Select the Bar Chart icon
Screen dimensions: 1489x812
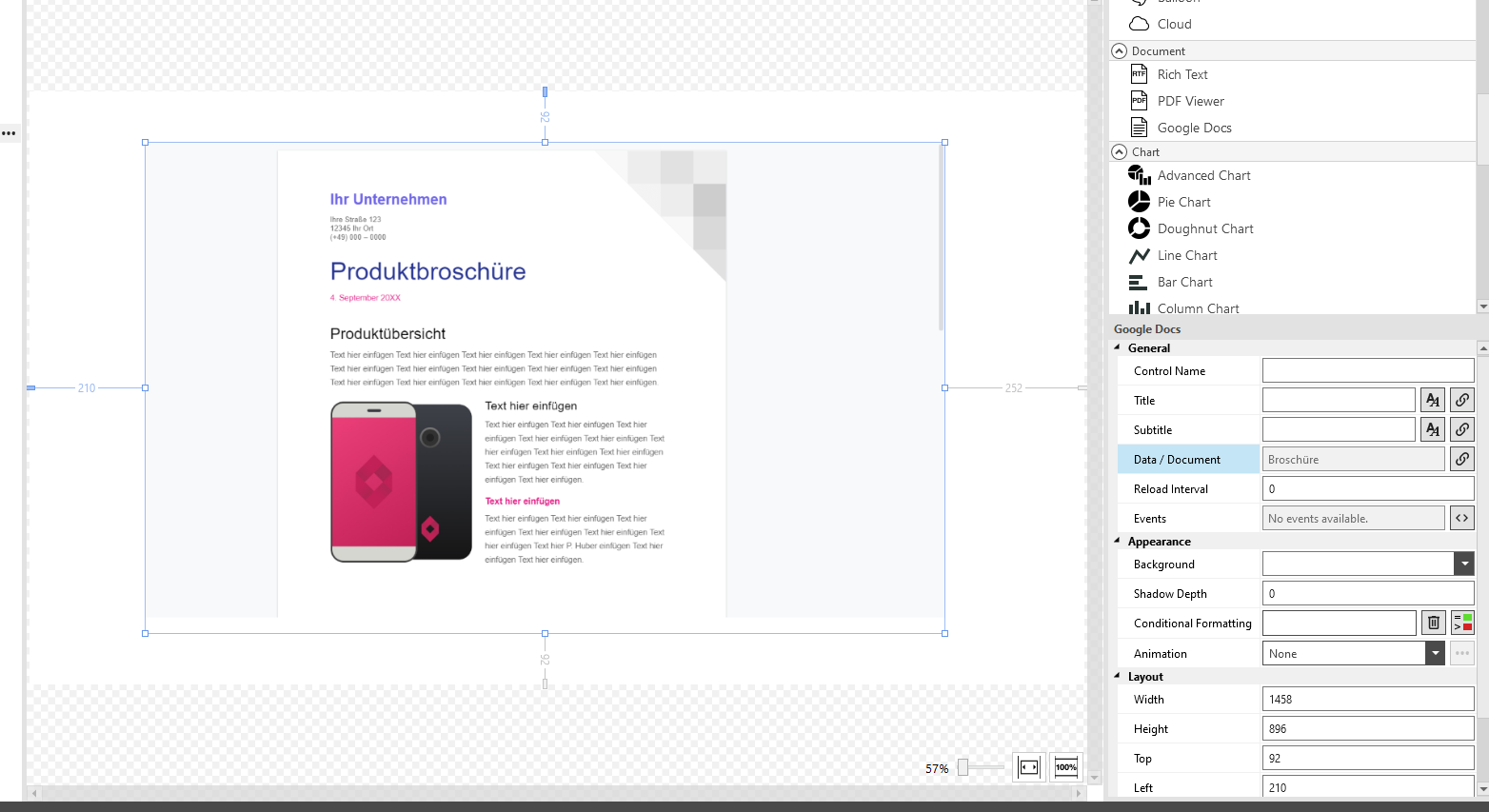tap(1139, 282)
